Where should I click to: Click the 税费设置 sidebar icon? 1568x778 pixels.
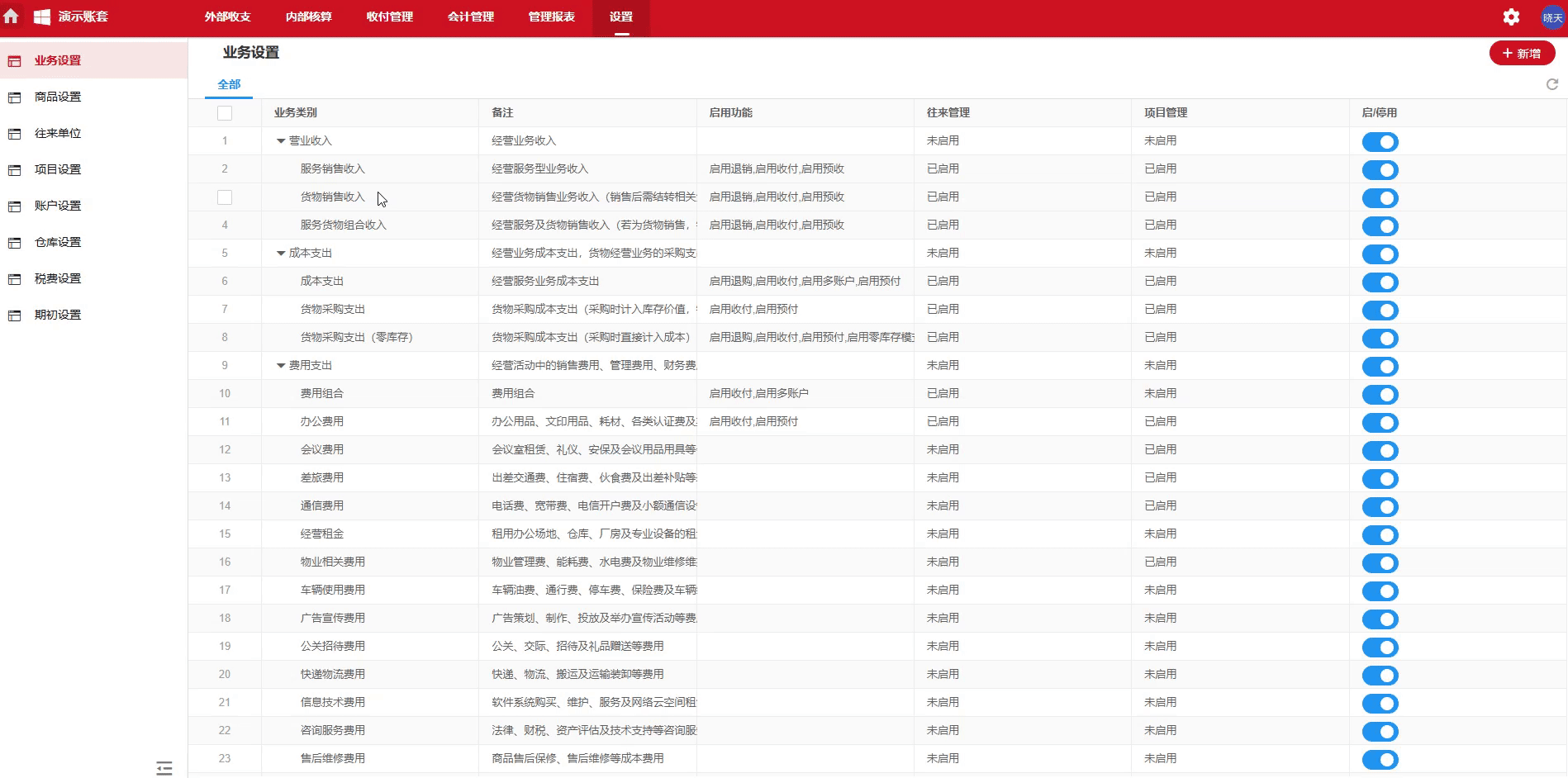click(14, 279)
